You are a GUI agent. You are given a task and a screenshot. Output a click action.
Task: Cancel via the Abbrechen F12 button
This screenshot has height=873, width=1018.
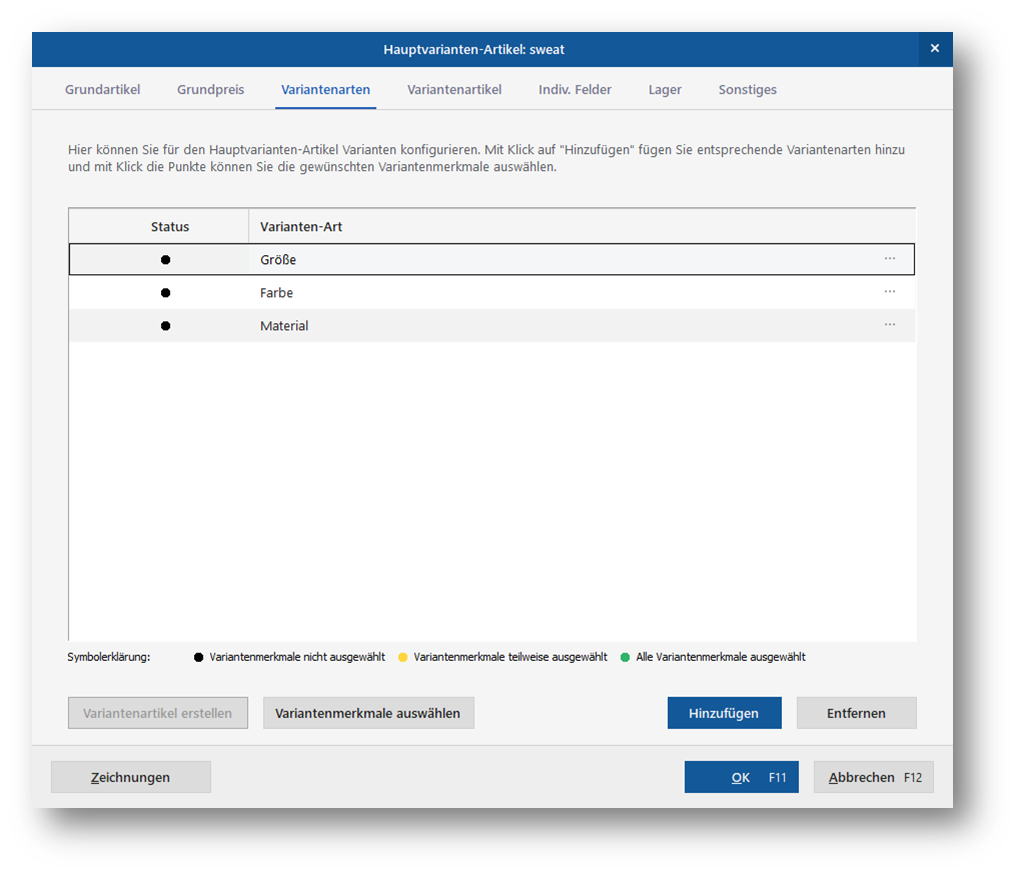point(873,777)
